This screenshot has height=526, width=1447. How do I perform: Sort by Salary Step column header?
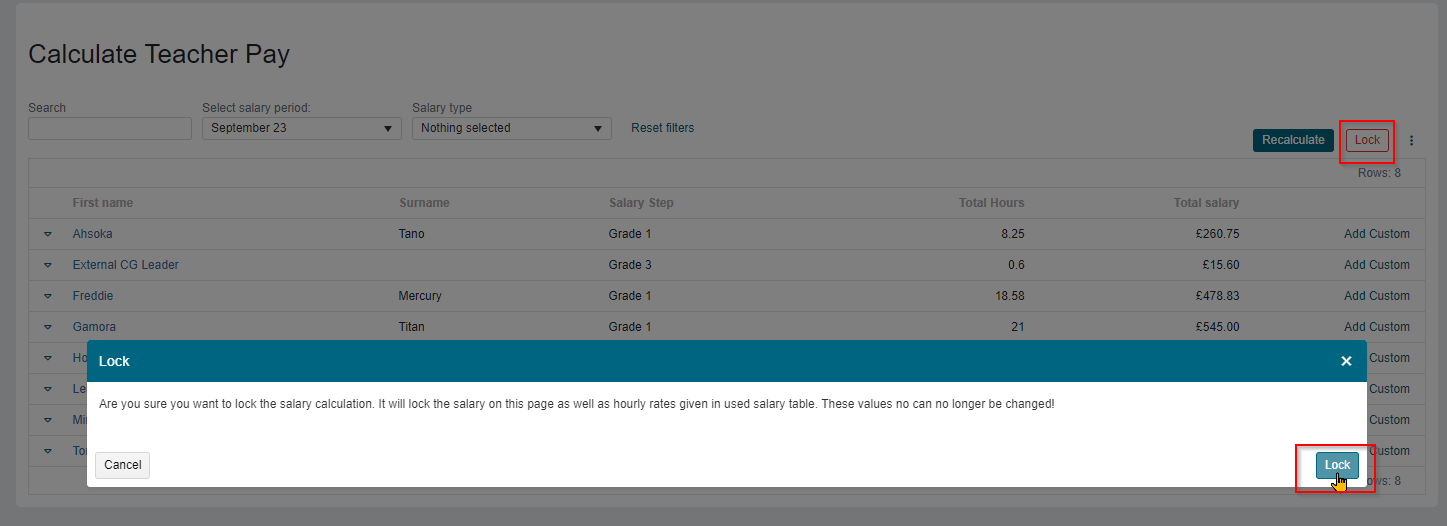click(641, 203)
